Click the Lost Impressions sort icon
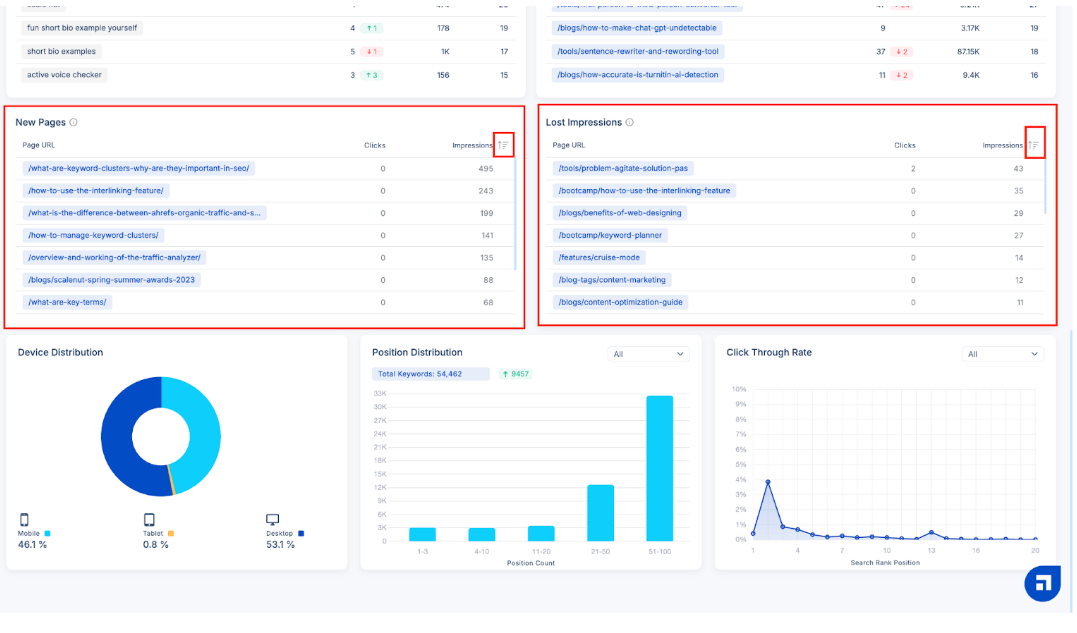This screenshot has width=1077, height=633. click(1035, 145)
